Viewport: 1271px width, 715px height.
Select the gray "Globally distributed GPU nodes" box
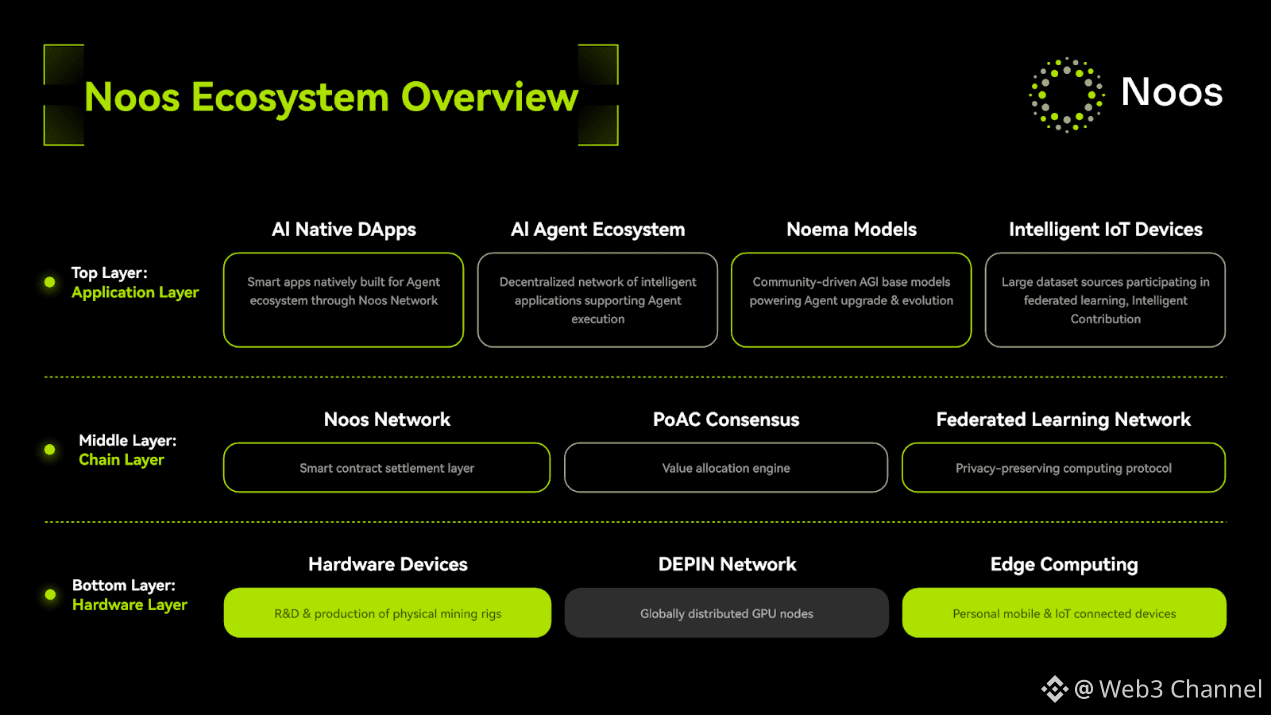click(x=726, y=613)
